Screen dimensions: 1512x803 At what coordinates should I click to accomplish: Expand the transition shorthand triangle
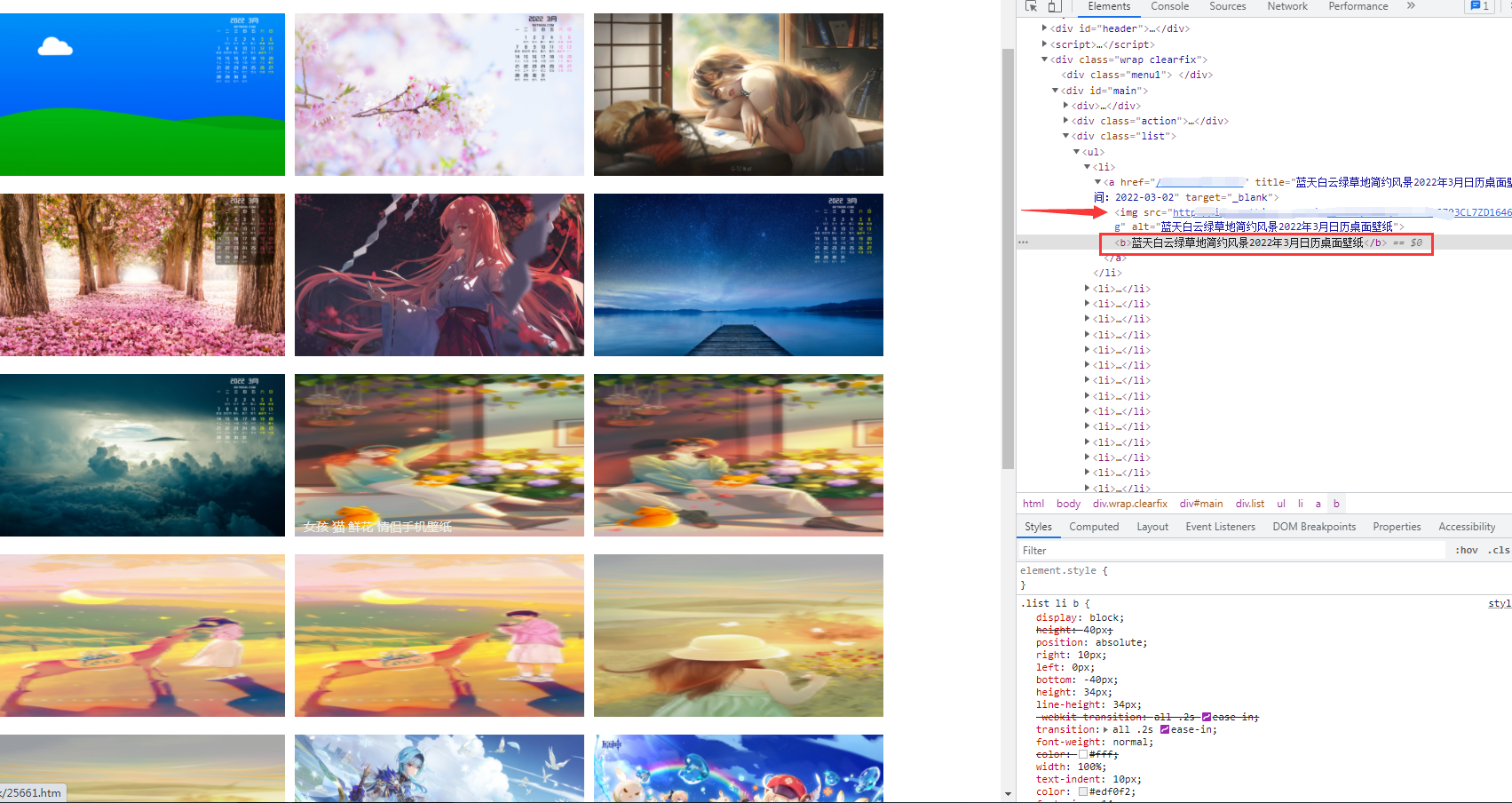coord(1104,729)
